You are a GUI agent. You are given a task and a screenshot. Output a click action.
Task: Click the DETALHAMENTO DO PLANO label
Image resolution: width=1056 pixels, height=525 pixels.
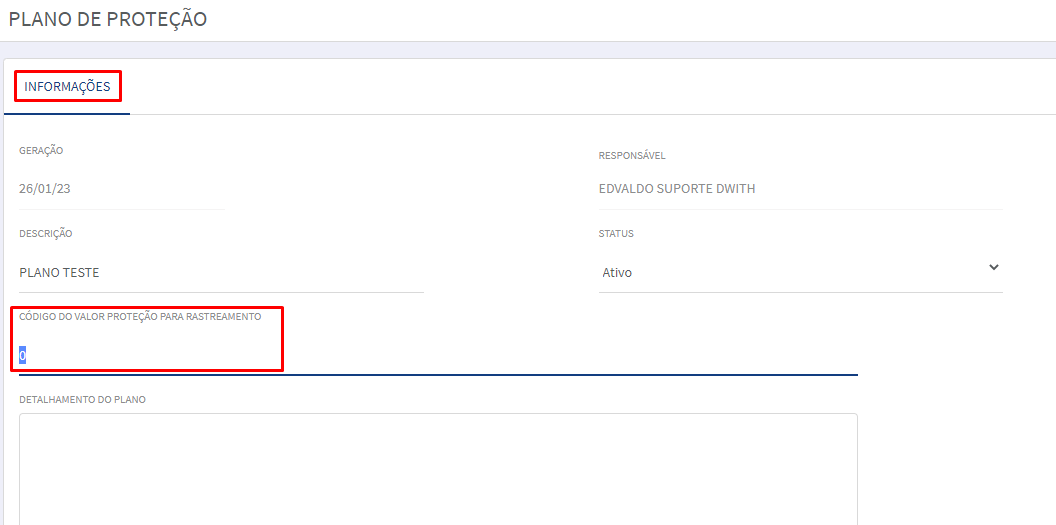pos(83,400)
